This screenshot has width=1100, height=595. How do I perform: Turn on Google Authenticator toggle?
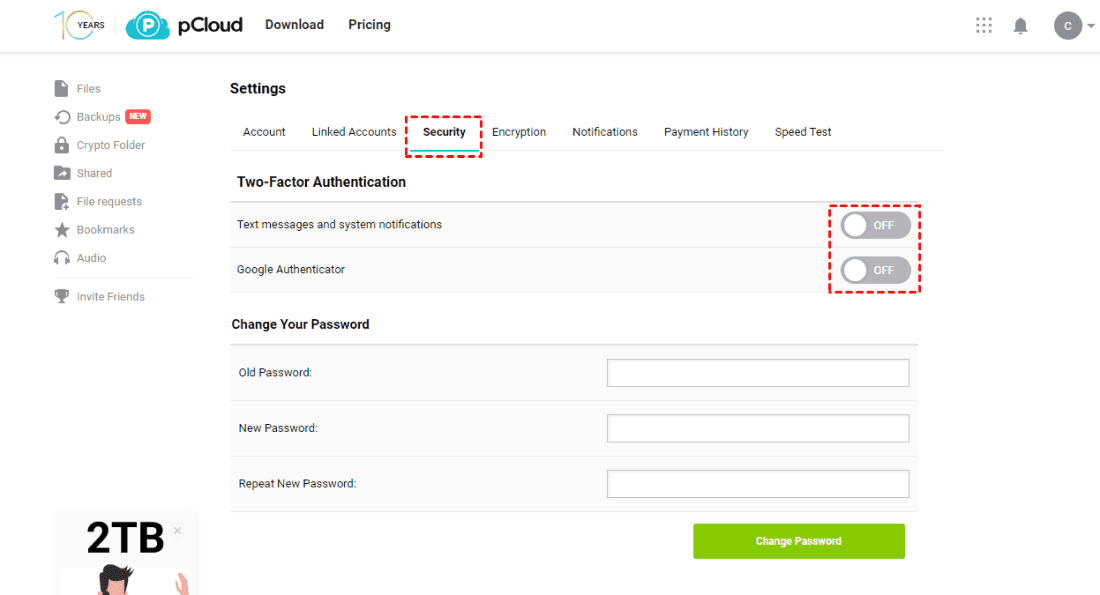click(x=875, y=270)
